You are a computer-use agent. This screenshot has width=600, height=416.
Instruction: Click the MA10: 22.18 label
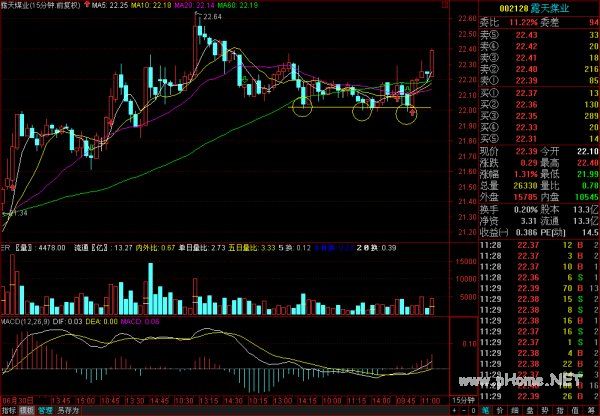coord(151,5)
